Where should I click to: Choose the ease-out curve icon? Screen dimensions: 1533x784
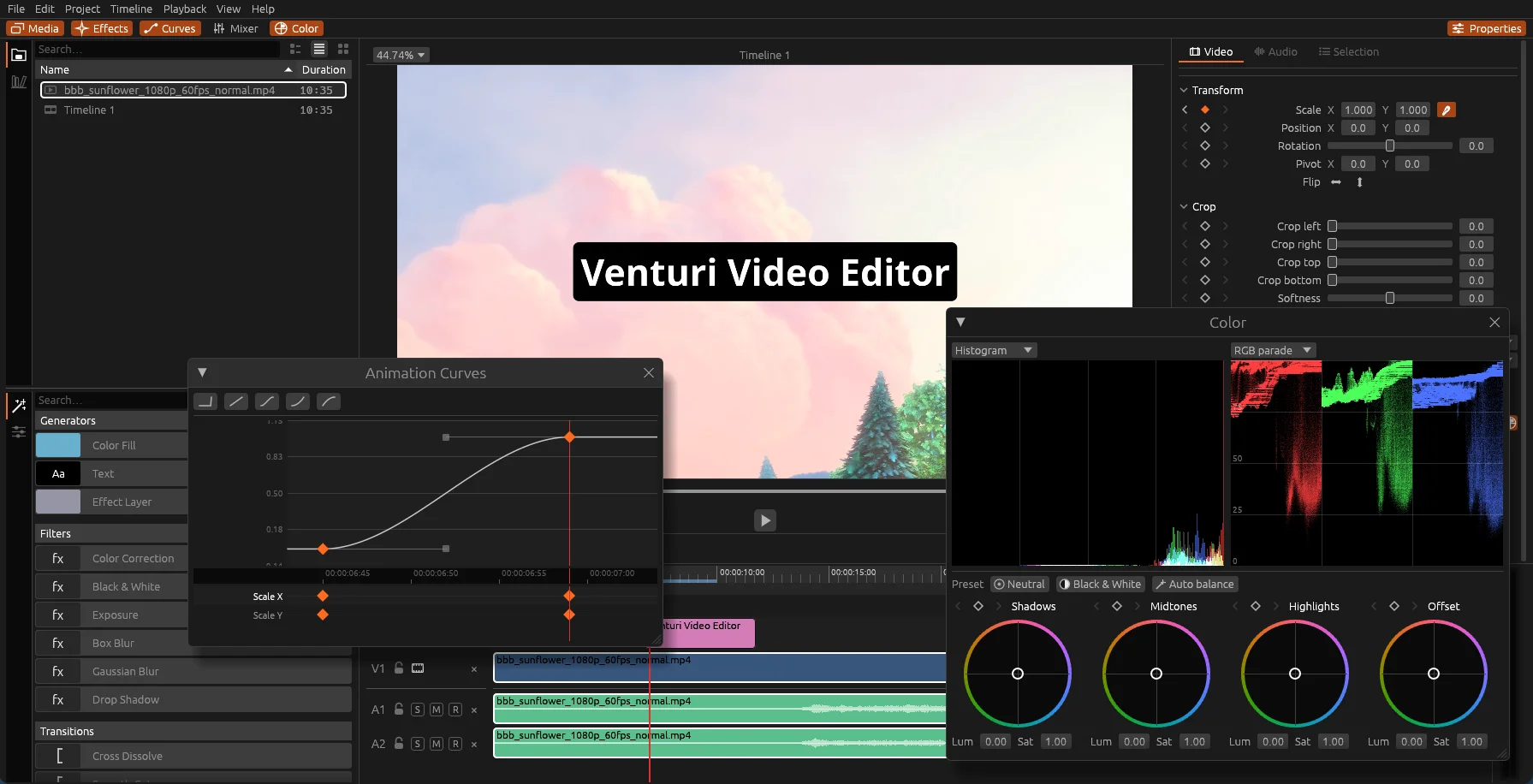tap(329, 401)
